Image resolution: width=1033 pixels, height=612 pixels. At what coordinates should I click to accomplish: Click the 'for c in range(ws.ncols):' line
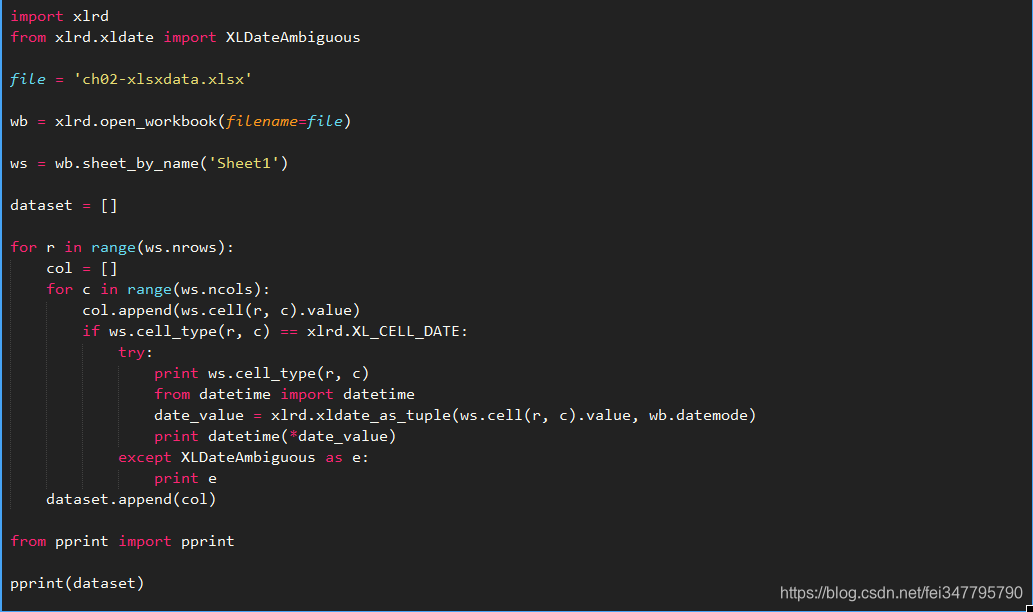(158, 289)
